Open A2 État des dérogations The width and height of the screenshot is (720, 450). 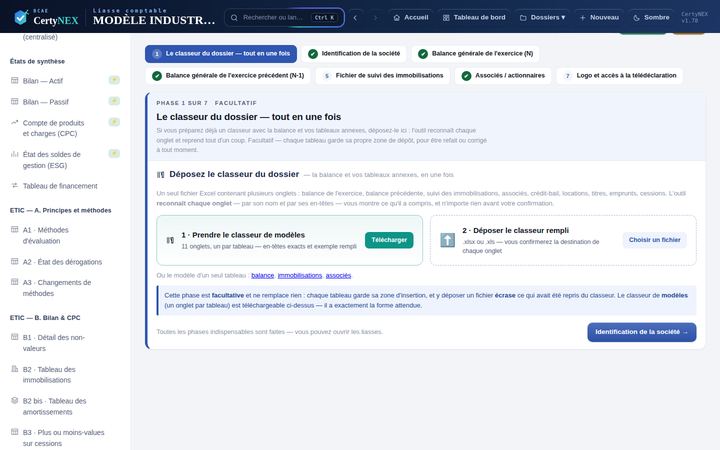pos(64,262)
